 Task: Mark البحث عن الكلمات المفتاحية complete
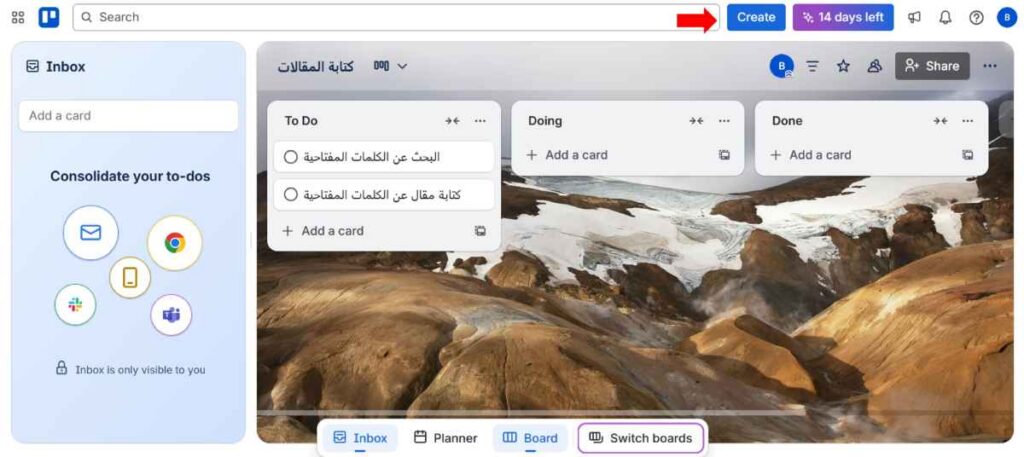[291, 157]
